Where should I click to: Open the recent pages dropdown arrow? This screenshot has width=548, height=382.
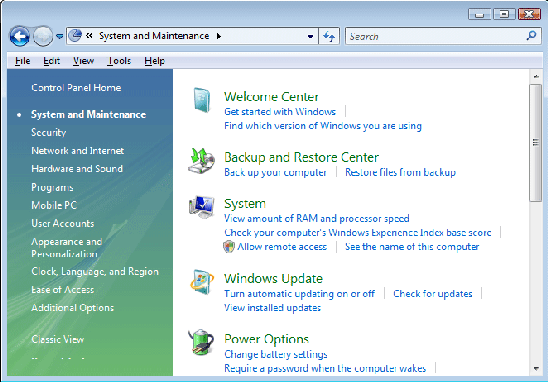point(60,36)
